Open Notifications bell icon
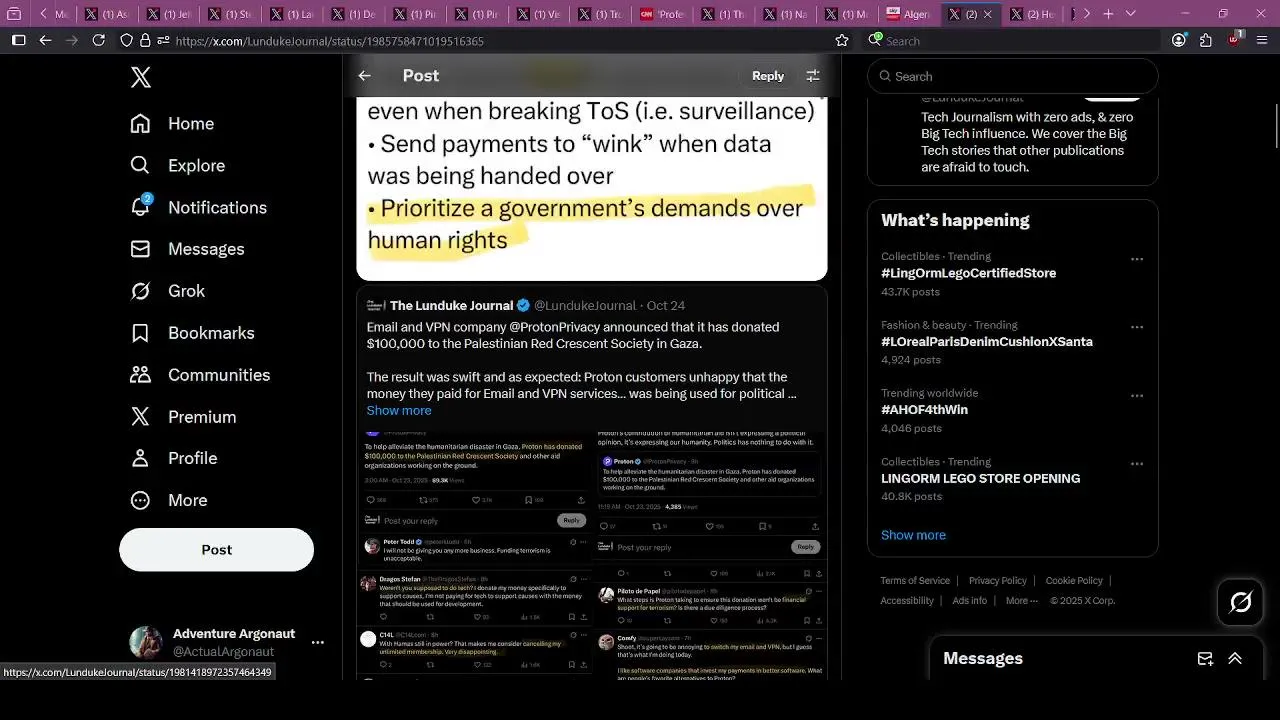 (141, 206)
